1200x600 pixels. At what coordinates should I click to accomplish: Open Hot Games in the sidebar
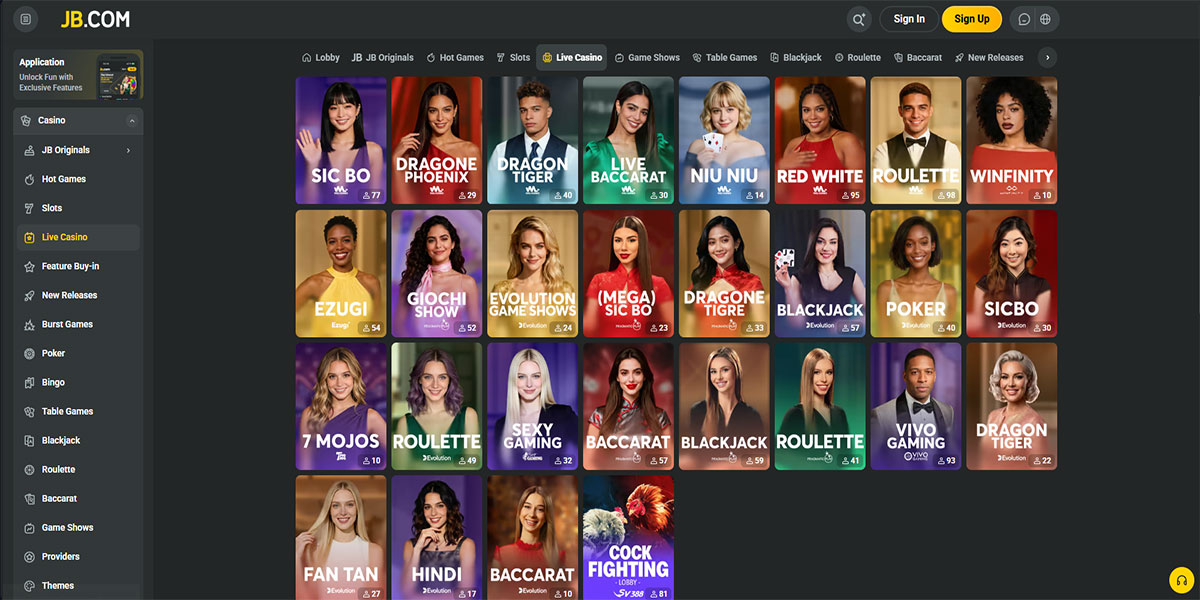pyautogui.click(x=64, y=179)
